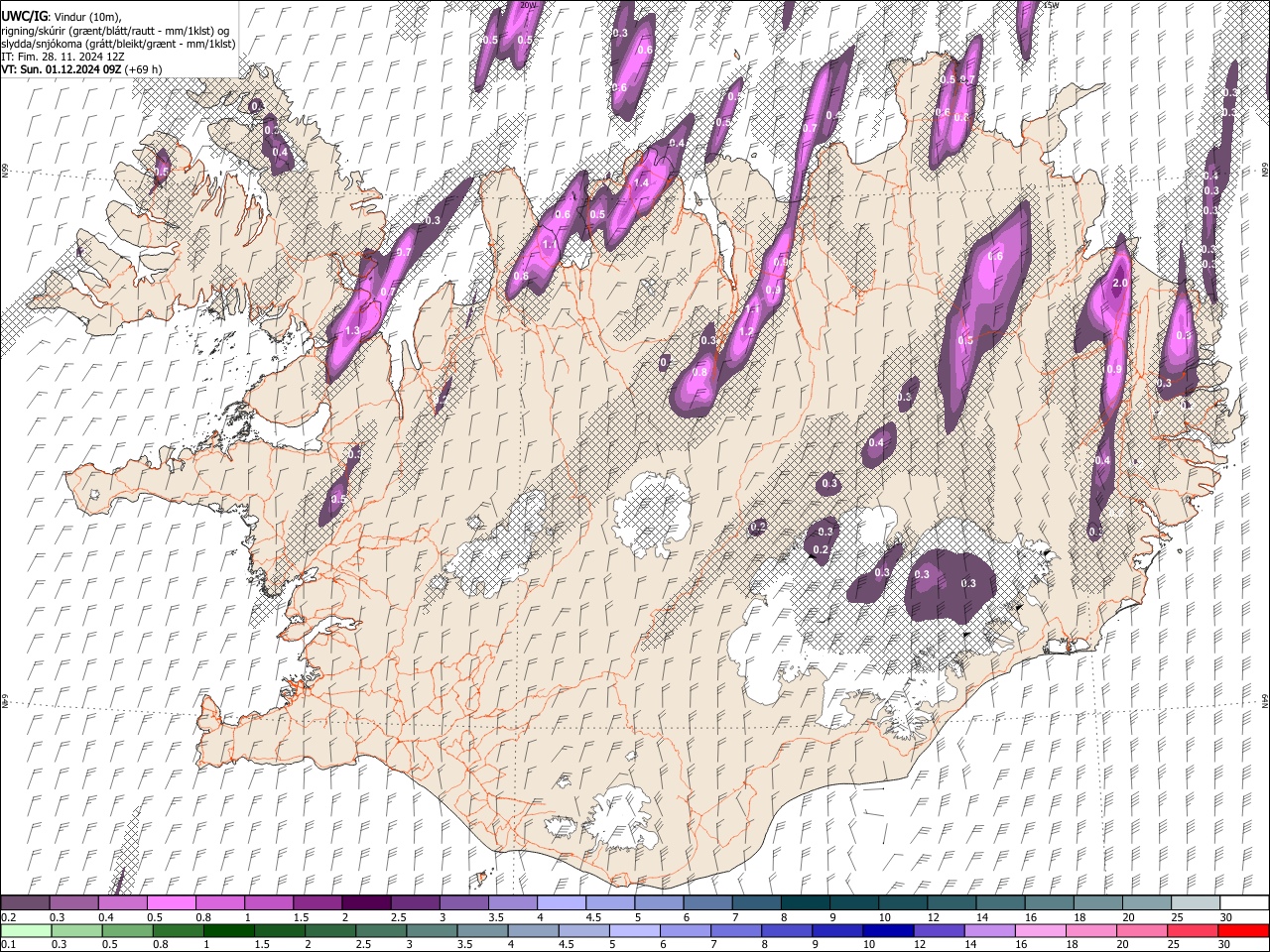This screenshot has height=952, width=1270.
Task: Click the 'slydda/snjókoma' legend description line
Action: click(118, 44)
